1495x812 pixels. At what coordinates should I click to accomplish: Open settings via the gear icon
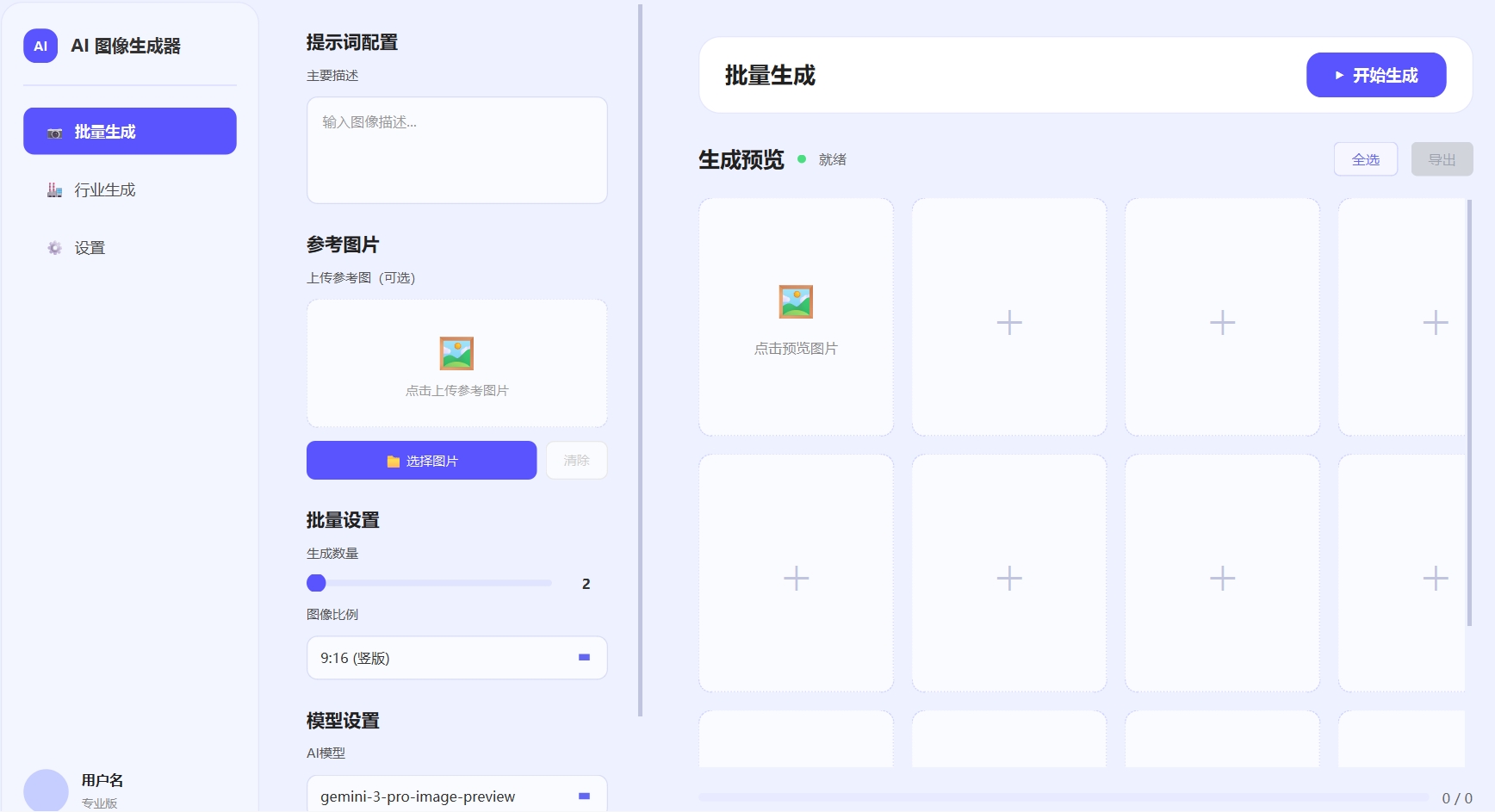[54, 247]
